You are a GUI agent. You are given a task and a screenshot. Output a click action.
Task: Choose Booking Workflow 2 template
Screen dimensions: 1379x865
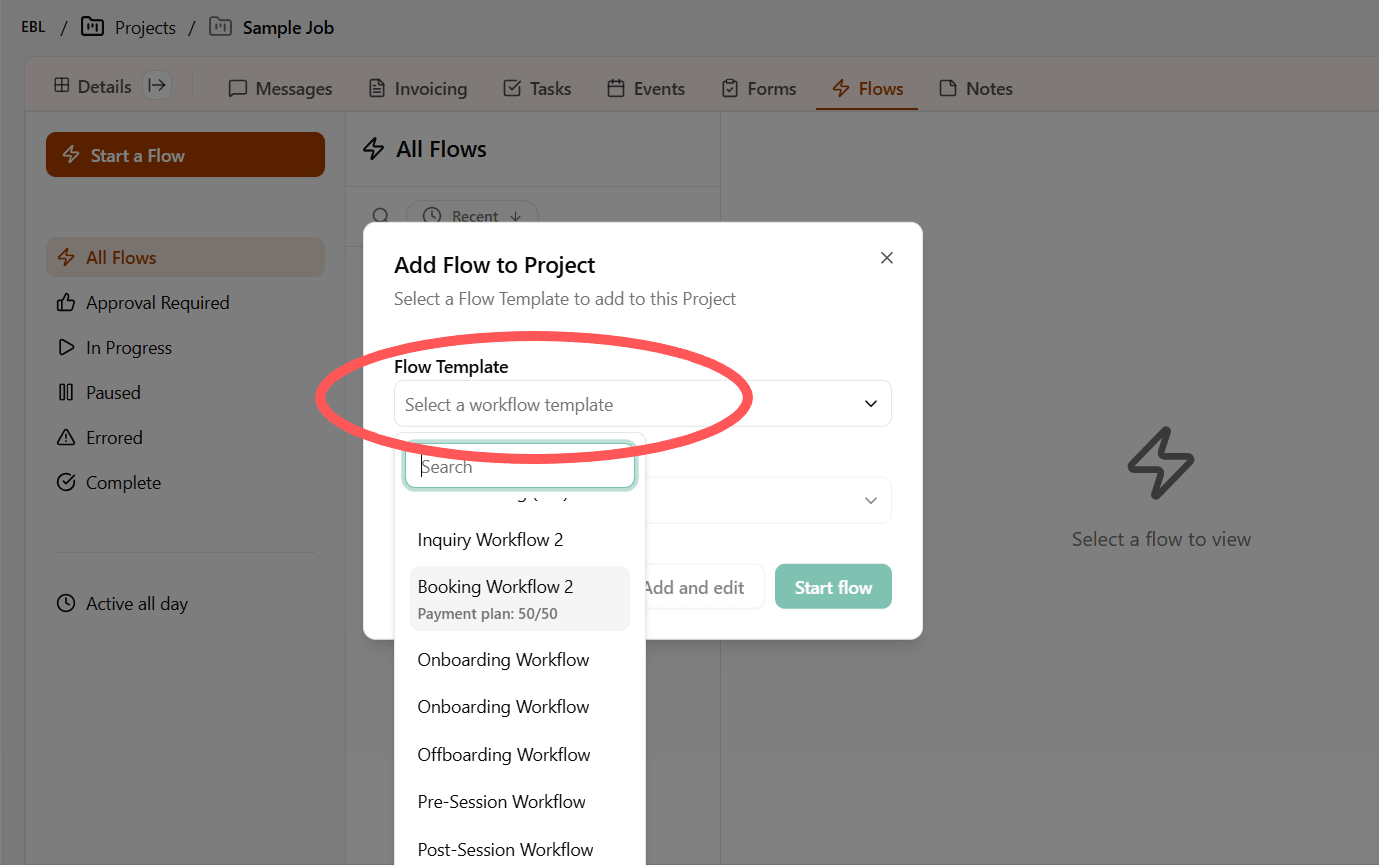coord(520,598)
